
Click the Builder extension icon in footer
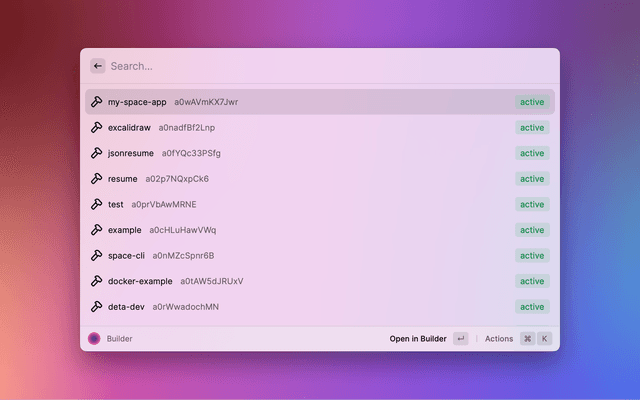click(x=94, y=339)
